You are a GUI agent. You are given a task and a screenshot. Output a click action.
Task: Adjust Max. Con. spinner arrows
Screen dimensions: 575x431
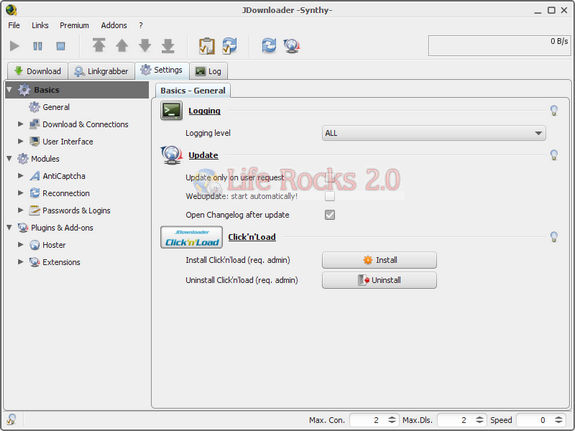click(x=392, y=420)
